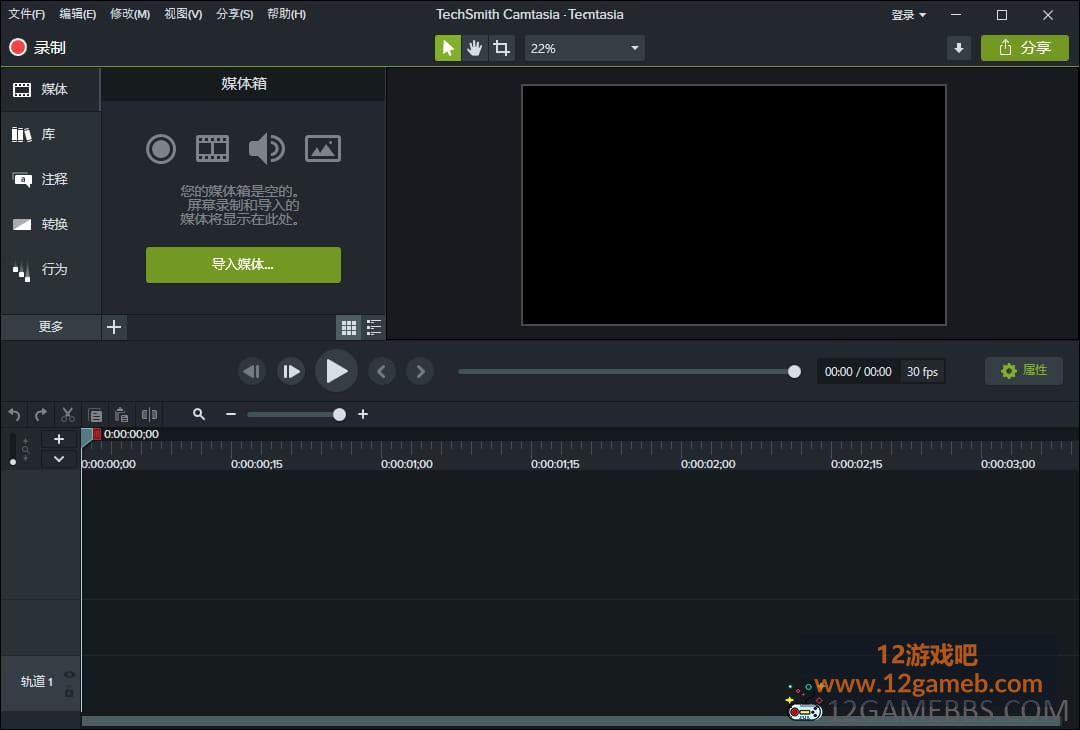Screen dimensions: 1080x730
Task: Click the picture image icon in media bin
Action: pyautogui.click(x=322, y=148)
